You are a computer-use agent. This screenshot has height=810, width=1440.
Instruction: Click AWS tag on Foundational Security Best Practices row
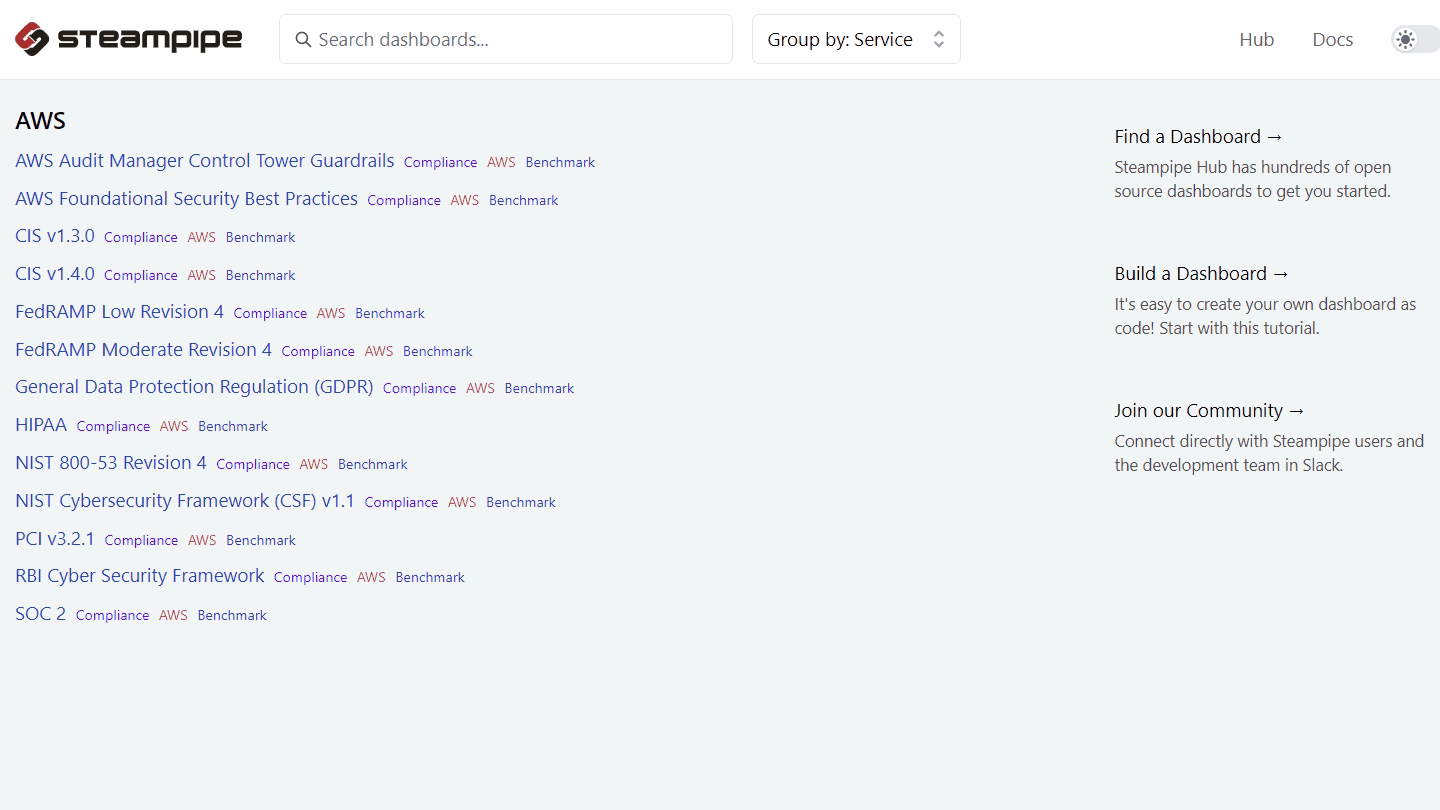(465, 200)
